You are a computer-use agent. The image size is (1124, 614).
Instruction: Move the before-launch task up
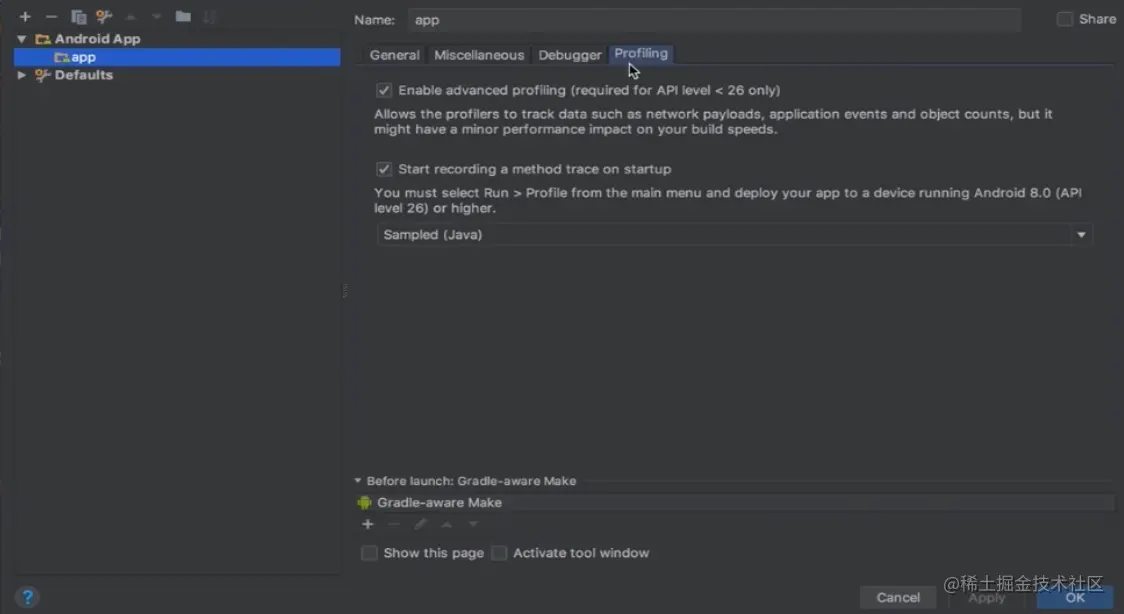point(447,524)
